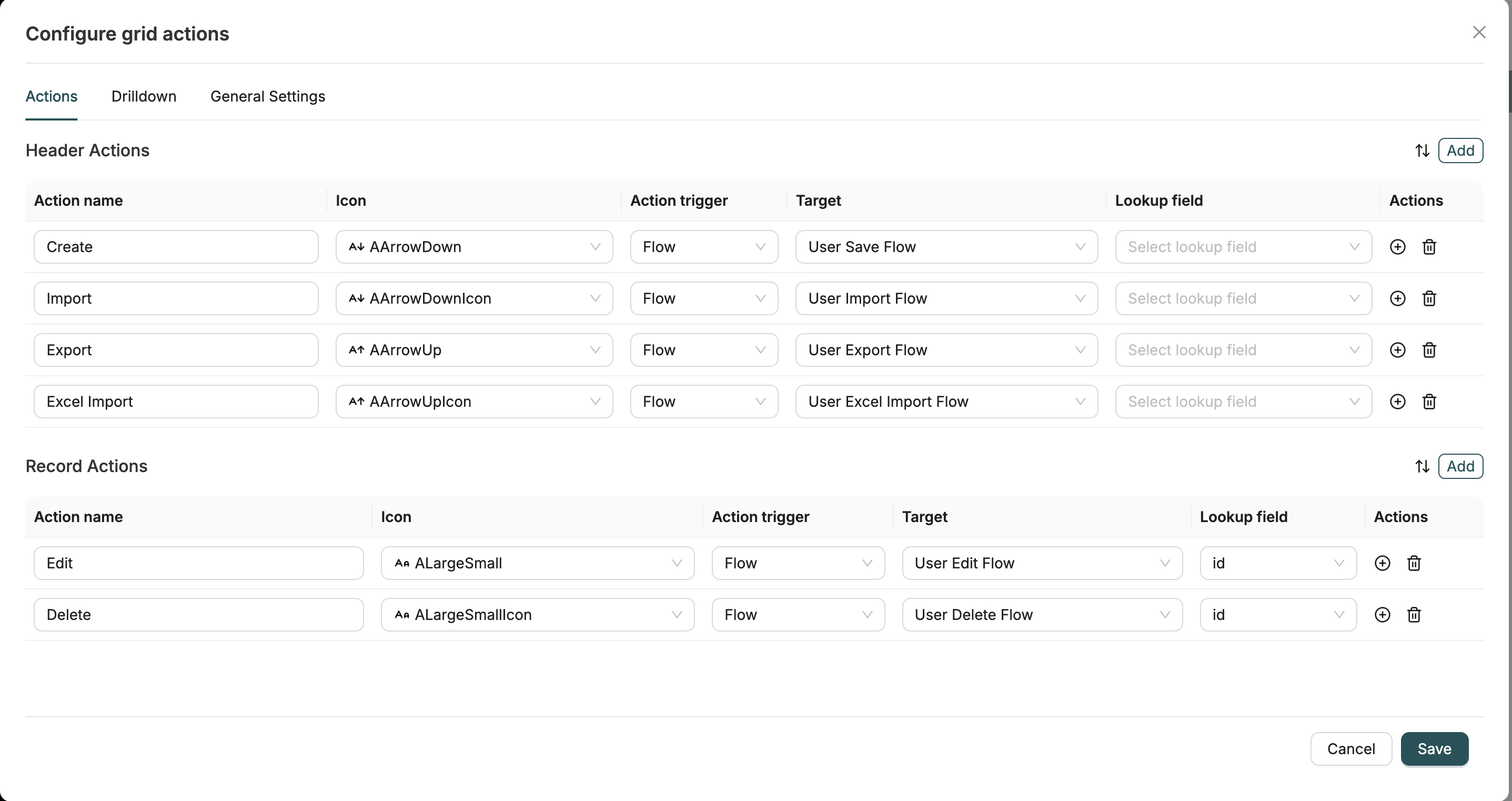Open the Flow trigger dropdown for Export

tap(704, 349)
